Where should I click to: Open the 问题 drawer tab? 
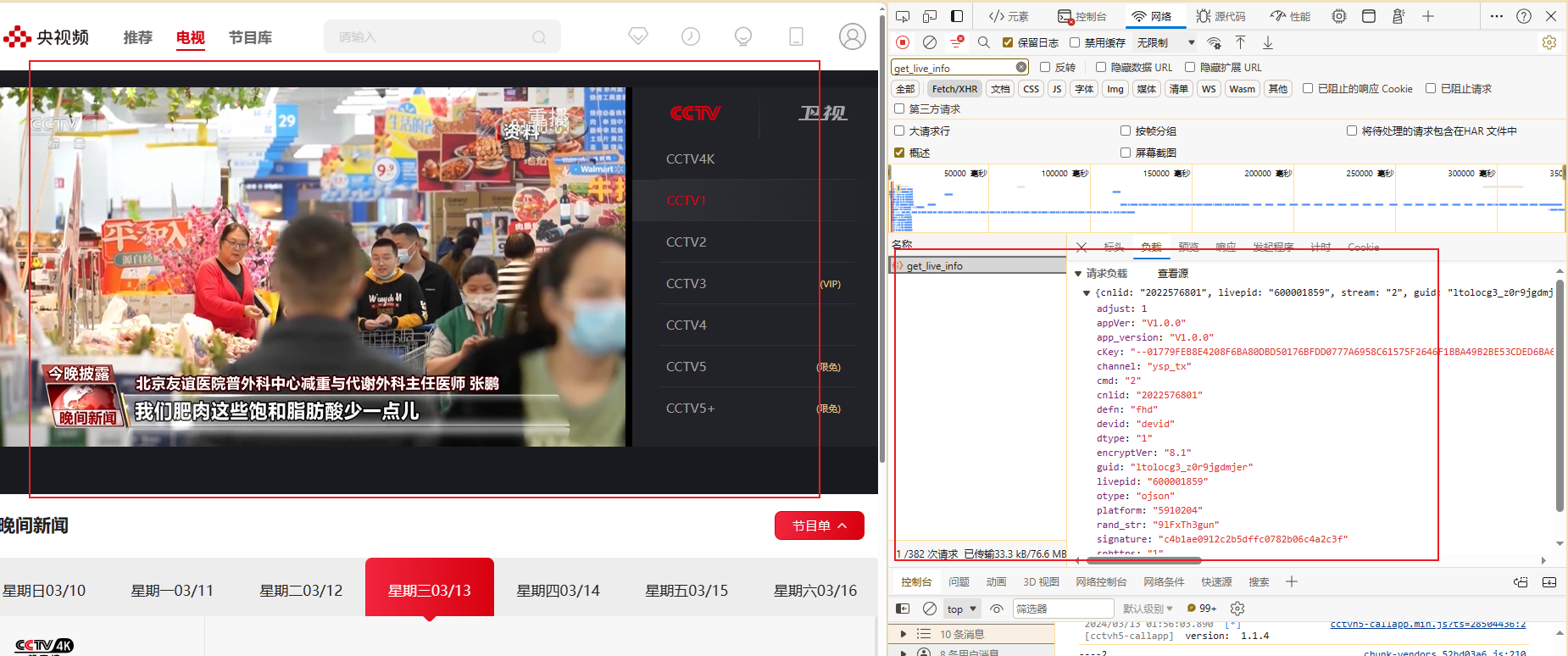tap(959, 582)
